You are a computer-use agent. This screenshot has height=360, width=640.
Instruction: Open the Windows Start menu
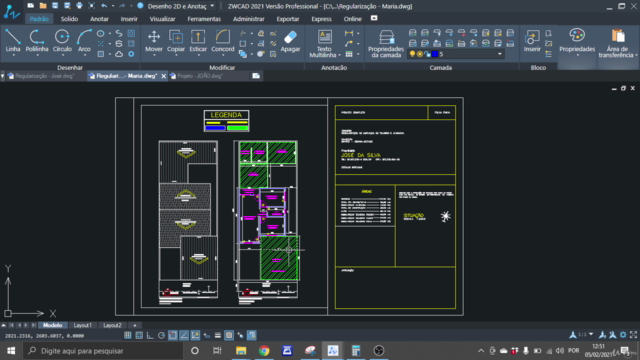point(11,351)
